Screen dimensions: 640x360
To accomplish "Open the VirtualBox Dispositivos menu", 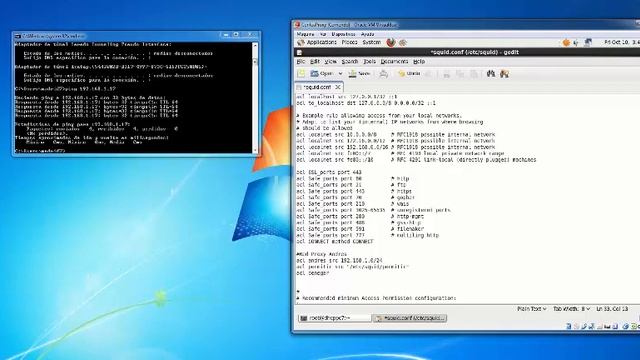I will click(x=343, y=34).
